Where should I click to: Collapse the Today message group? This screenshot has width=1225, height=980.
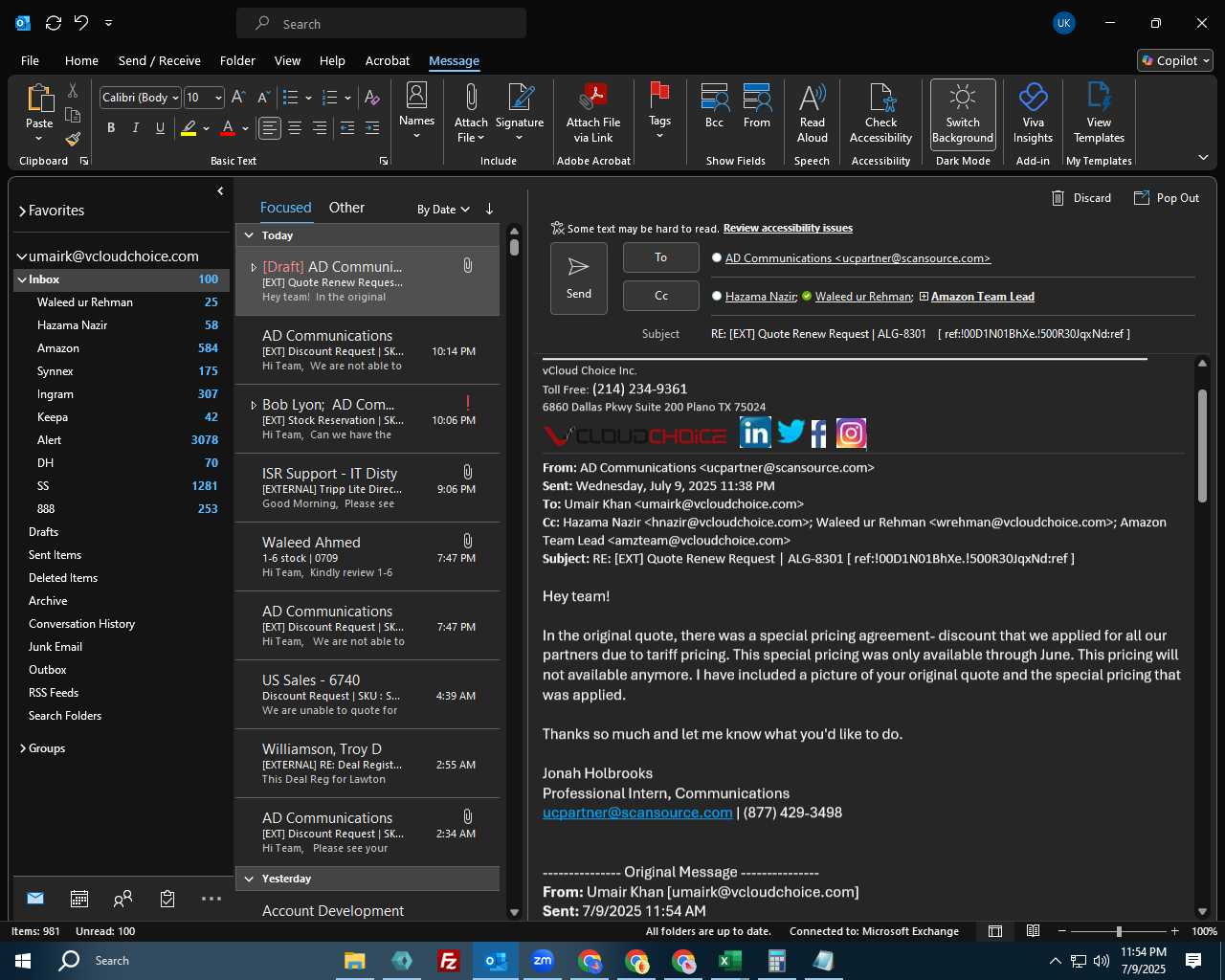point(249,235)
